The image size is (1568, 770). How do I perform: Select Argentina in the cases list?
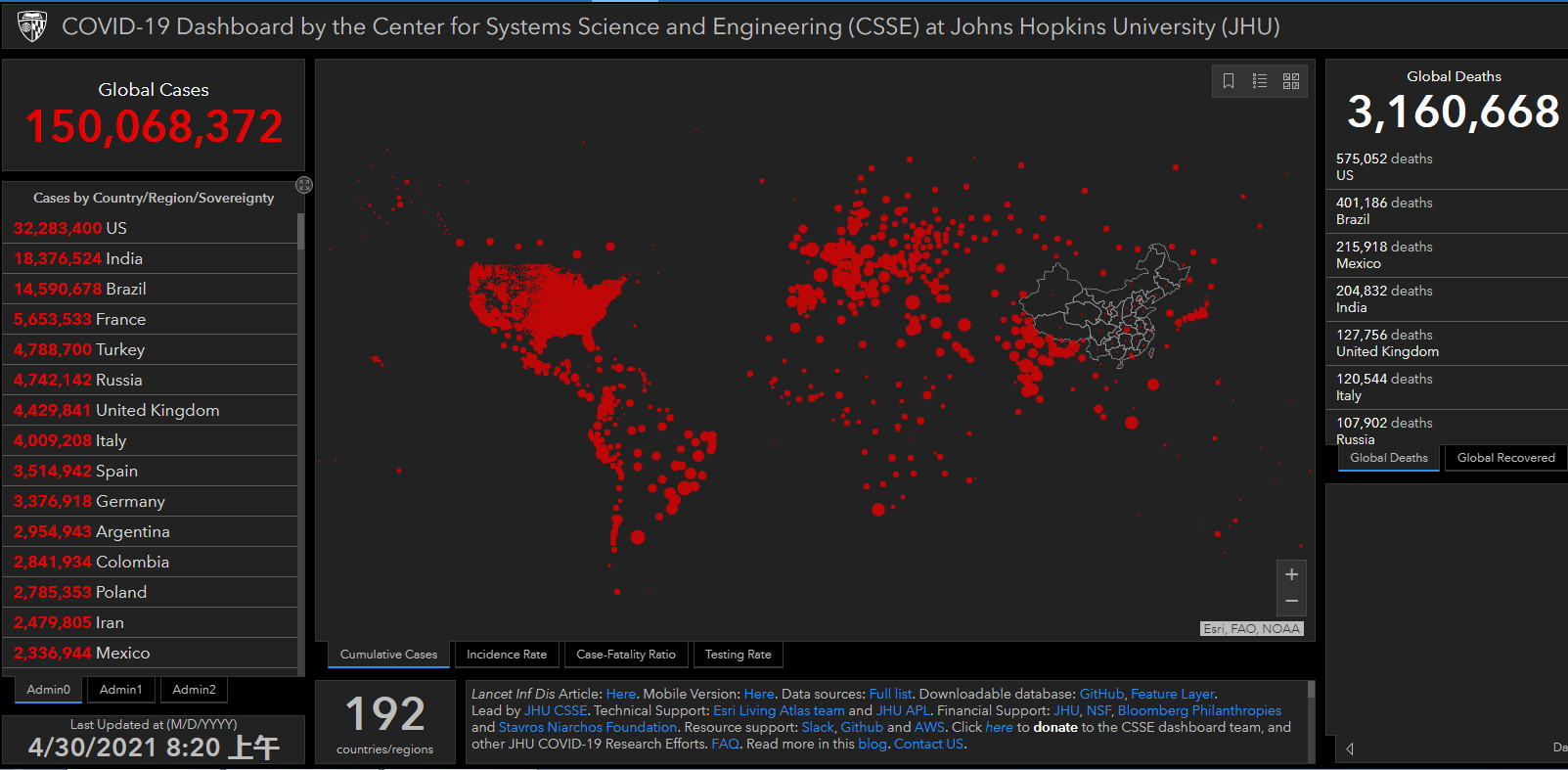tap(151, 531)
